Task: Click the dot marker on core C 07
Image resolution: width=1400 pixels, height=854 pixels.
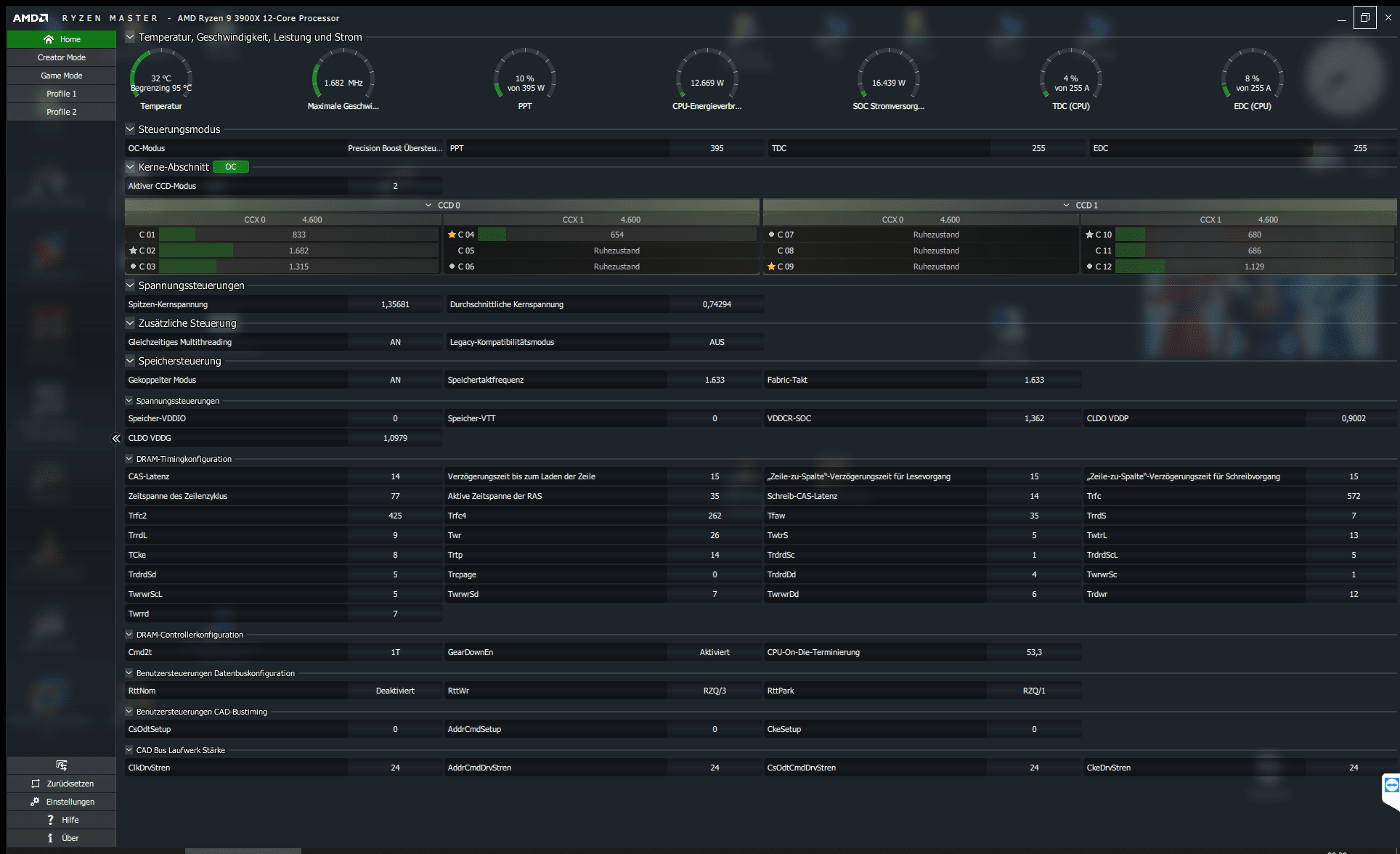Action: [771, 235]
